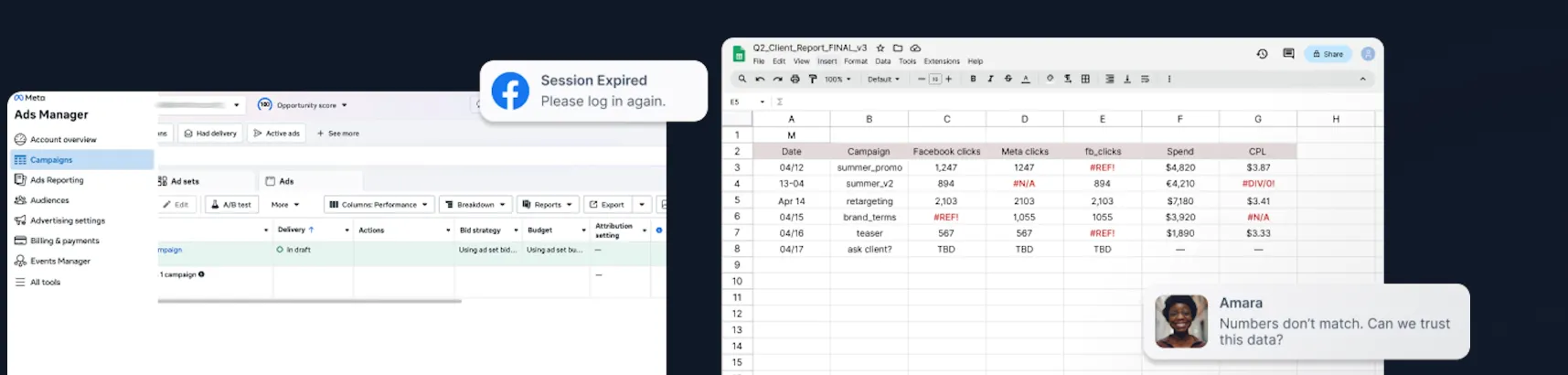Image resolution: width=1568 pixels, height=375 pixels.
Task: Open the Data menu in Sheets
Action: coord(882,61)
